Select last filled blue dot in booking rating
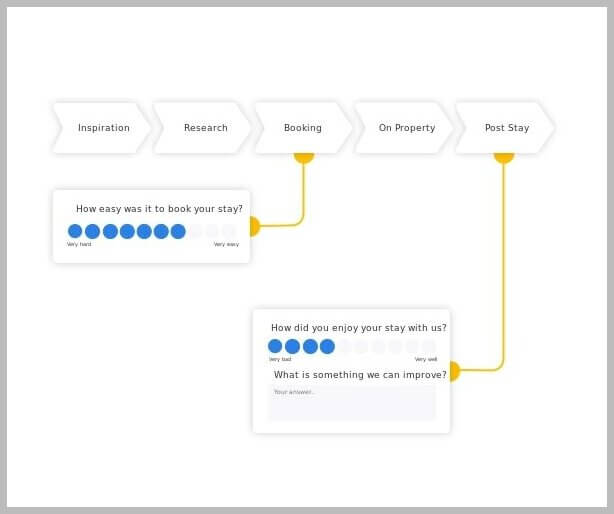The width and height of the screenshot is (614, 514). pos(178,231)
